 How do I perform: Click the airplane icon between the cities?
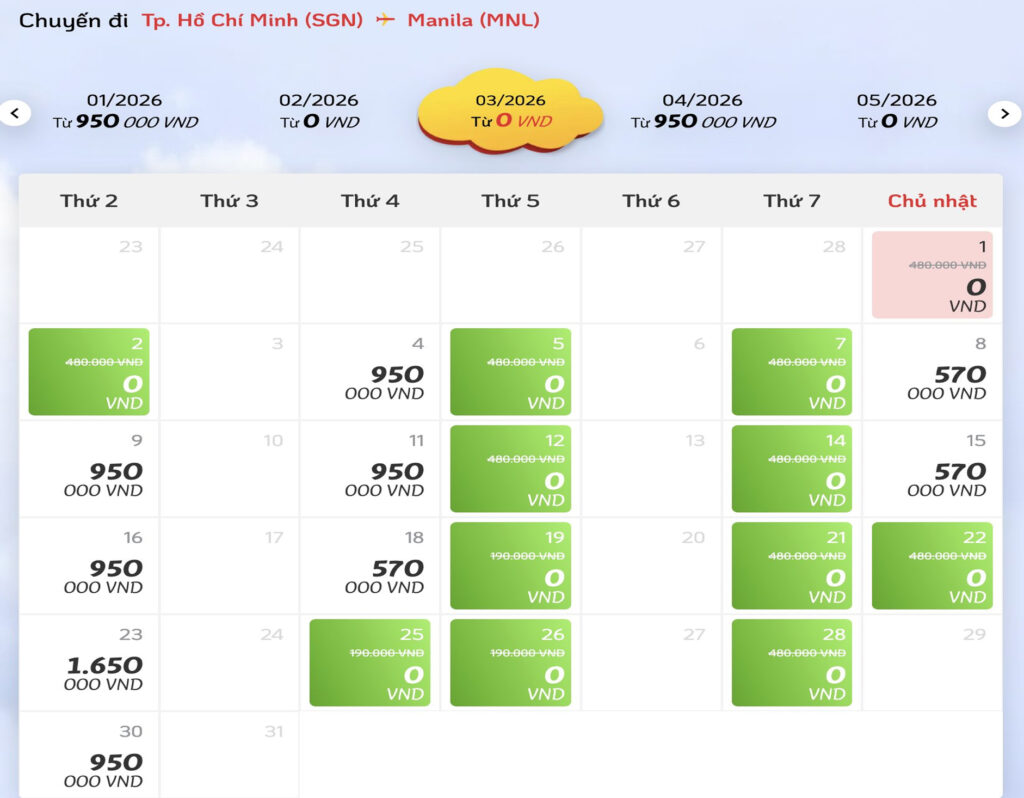pyautogui.click(x=385, y=20)
